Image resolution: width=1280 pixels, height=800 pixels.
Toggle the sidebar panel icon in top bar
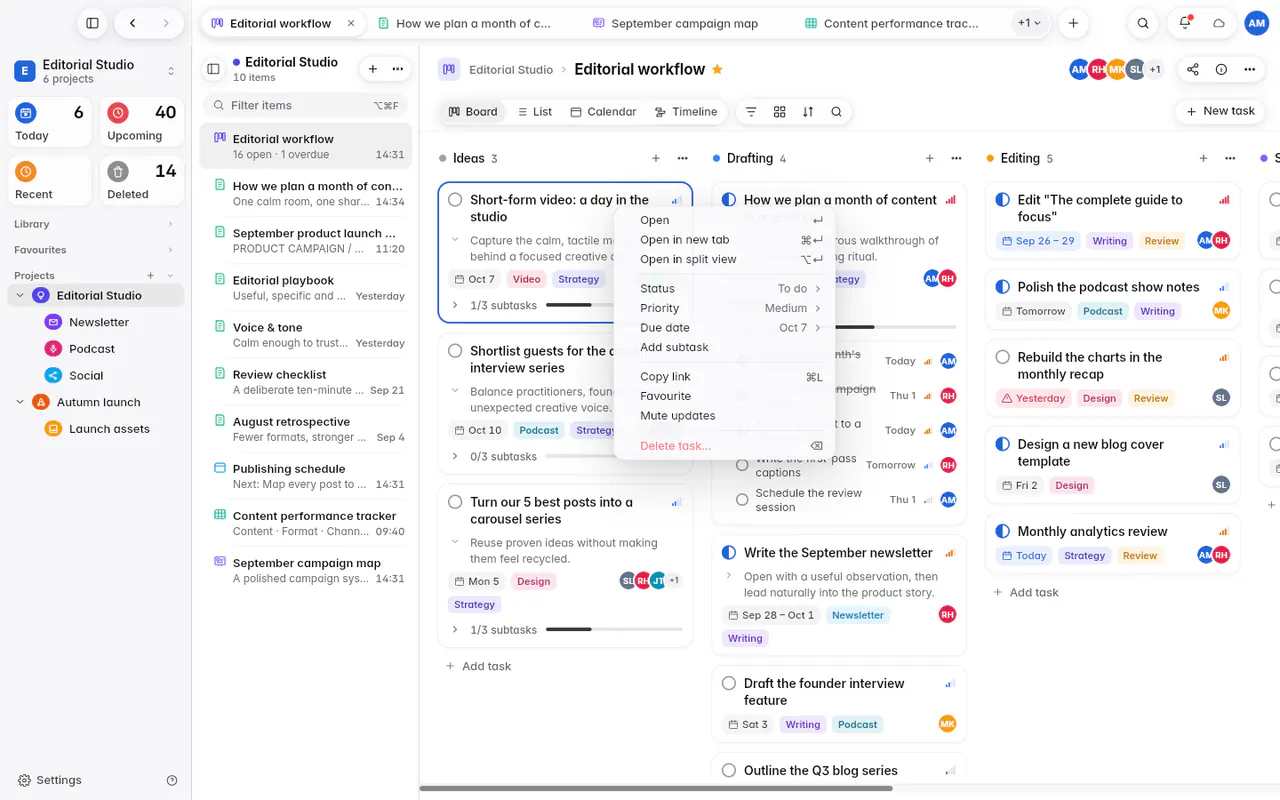pyautogui.click(x=92, y=23)
